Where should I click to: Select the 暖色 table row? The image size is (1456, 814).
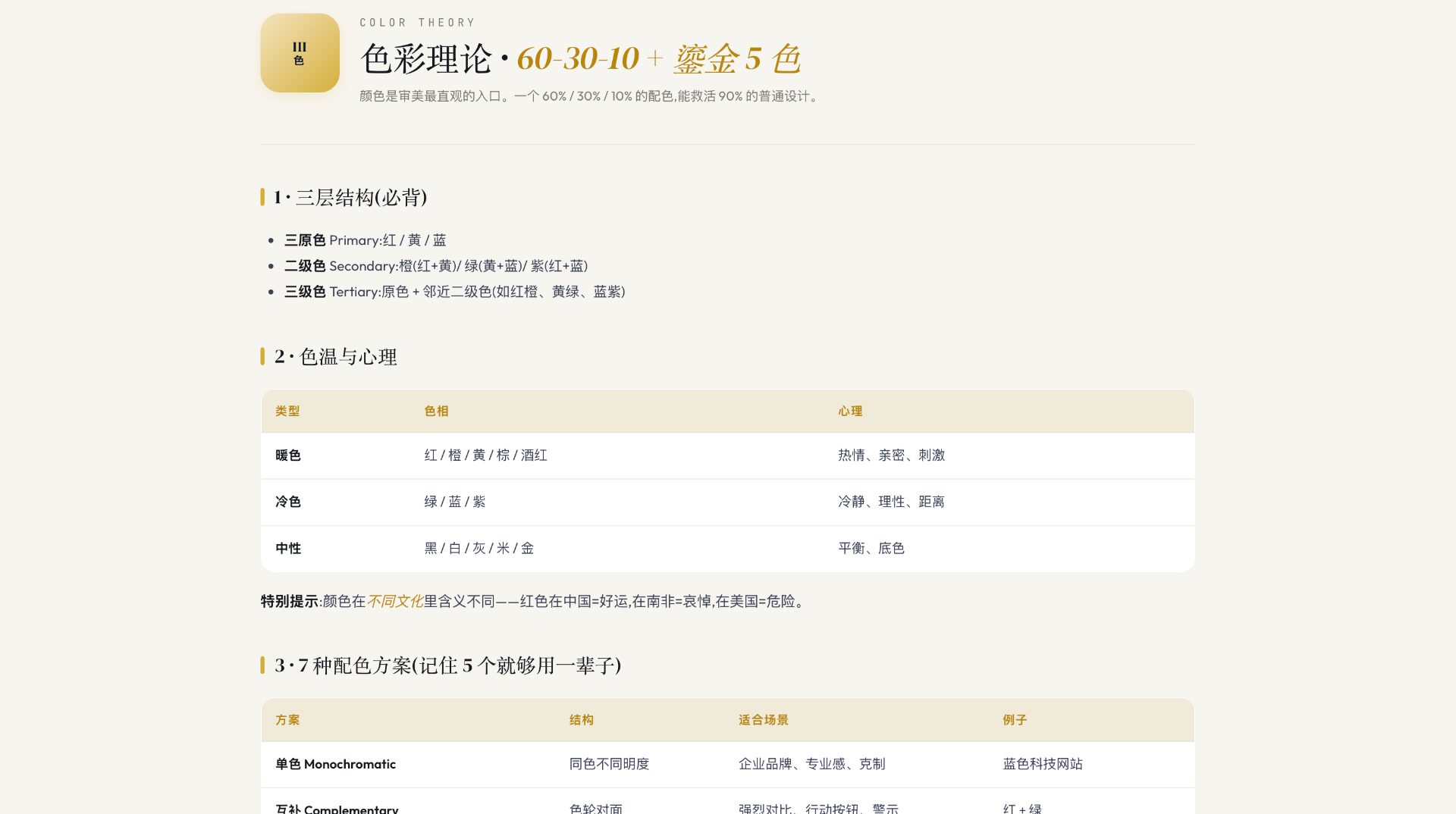(x=728, y=456)
